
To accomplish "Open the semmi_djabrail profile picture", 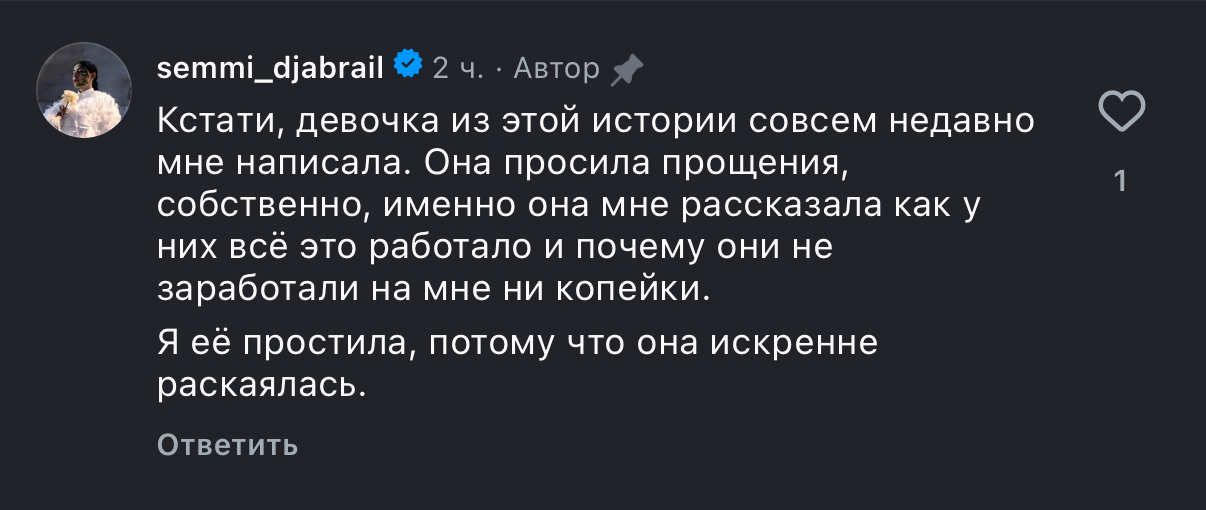I will pos(84,90).
